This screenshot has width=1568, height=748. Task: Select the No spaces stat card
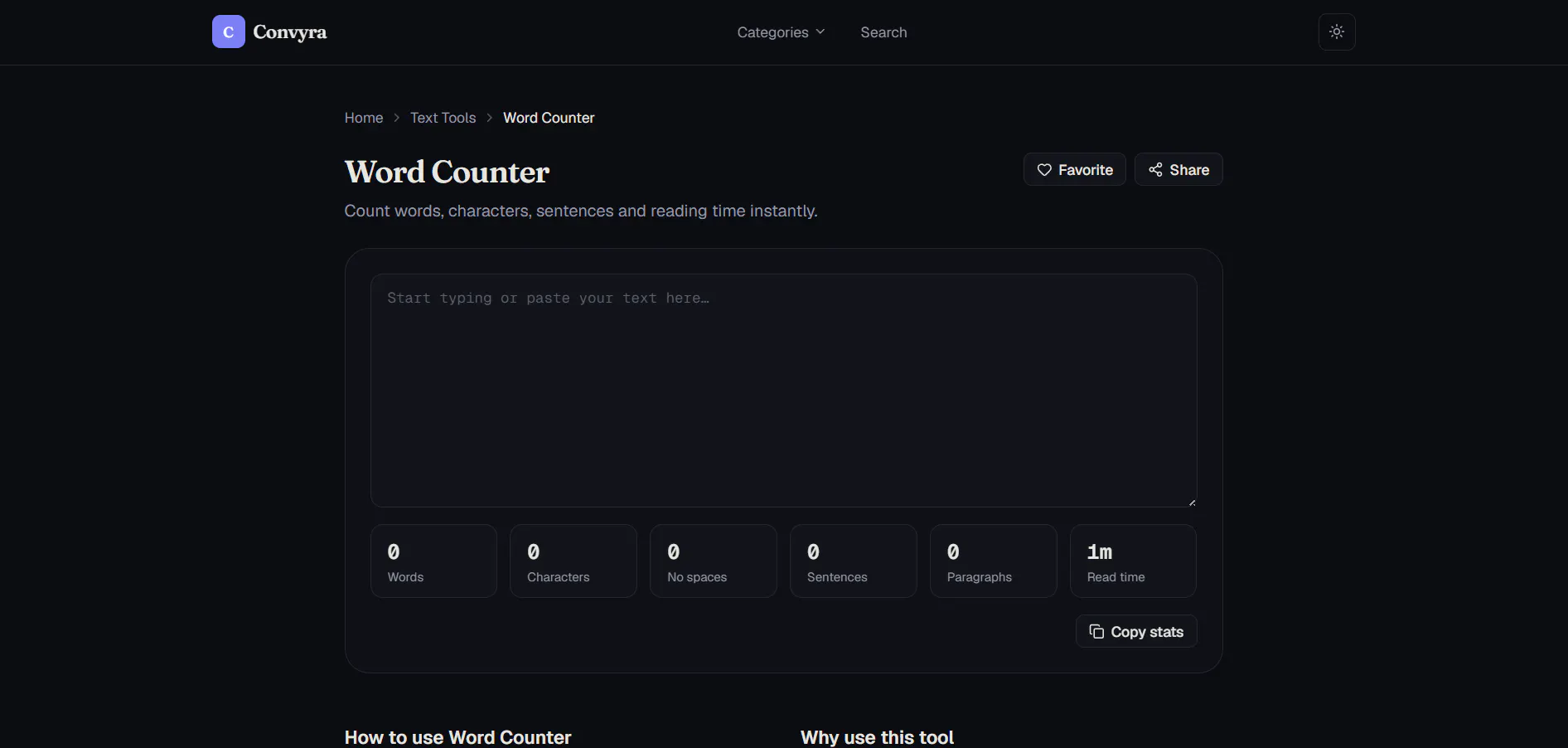pyautogui.click(x=714, y=561)
